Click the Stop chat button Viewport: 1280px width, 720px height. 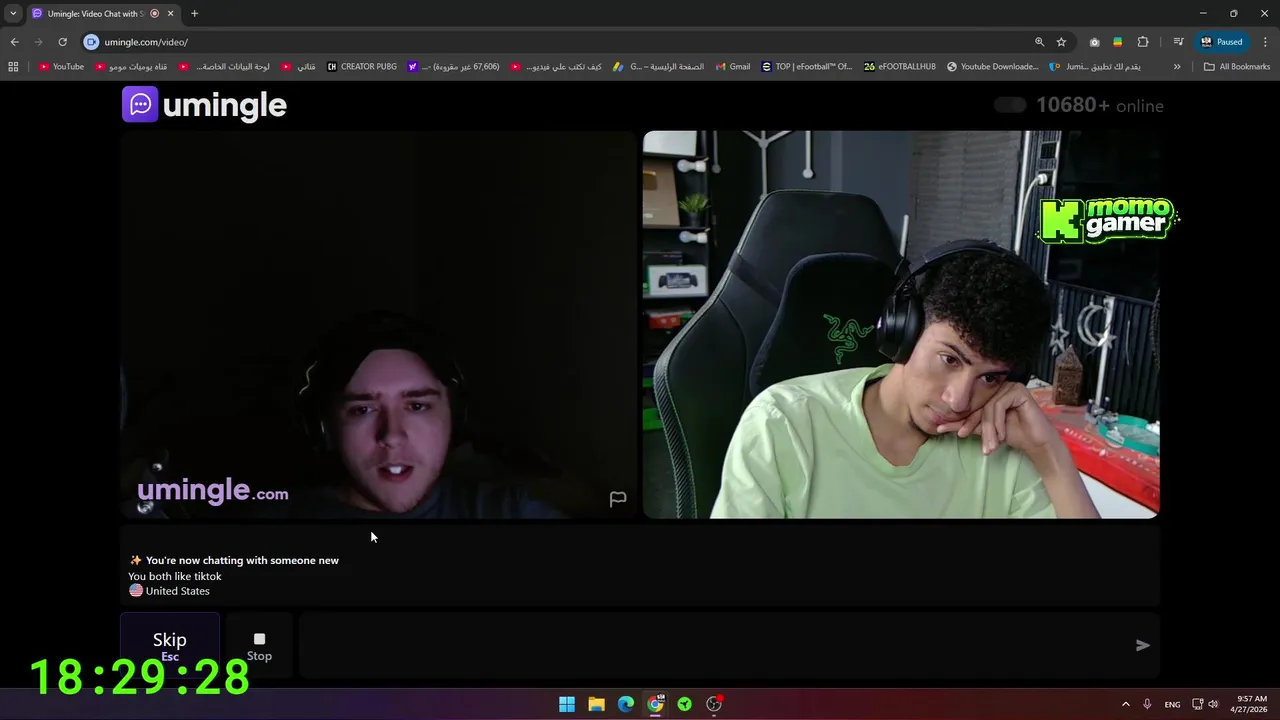[x=259, y=646]
